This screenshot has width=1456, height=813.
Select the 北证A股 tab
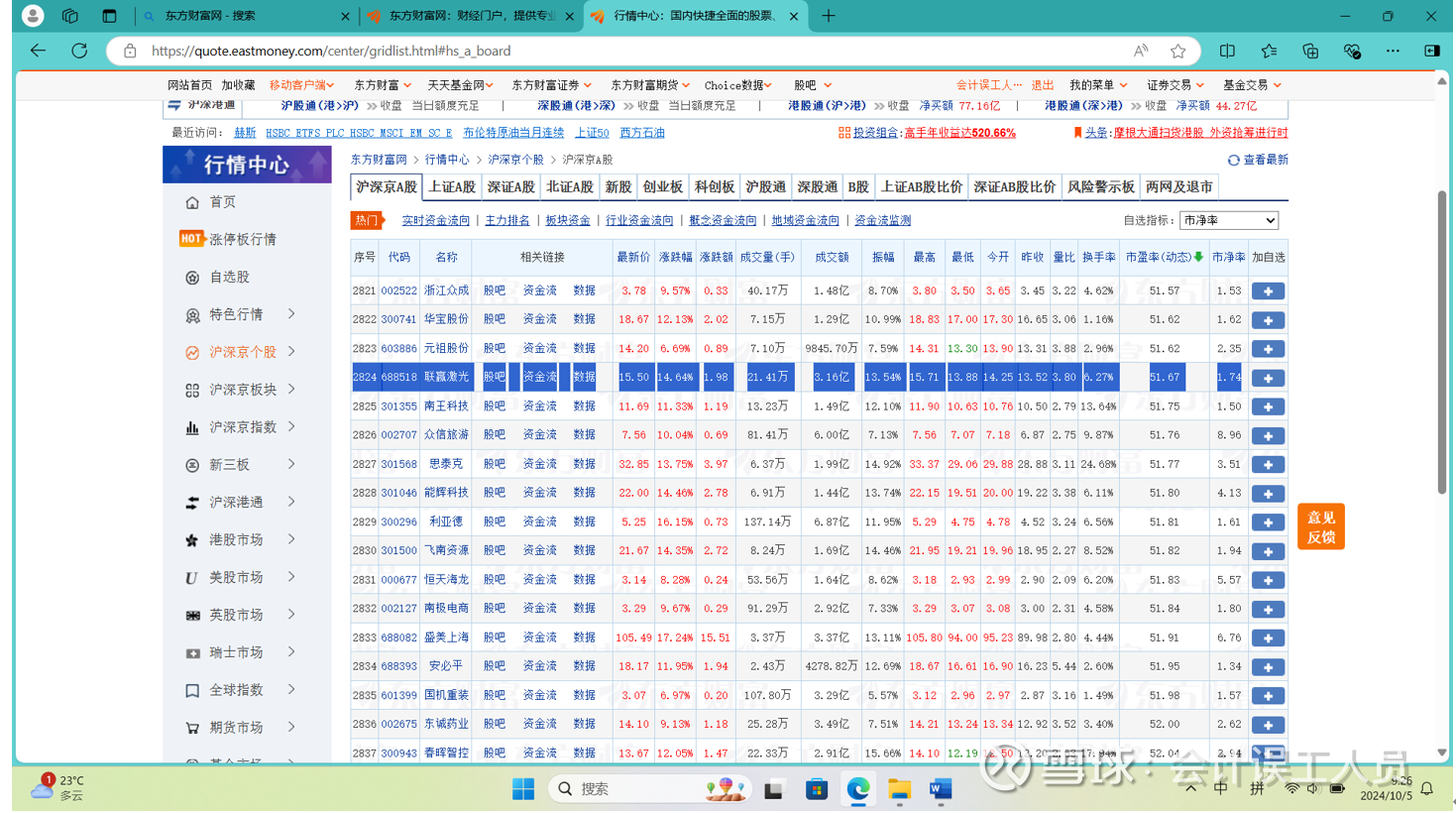pyautogui.click(x=570, y=187)
